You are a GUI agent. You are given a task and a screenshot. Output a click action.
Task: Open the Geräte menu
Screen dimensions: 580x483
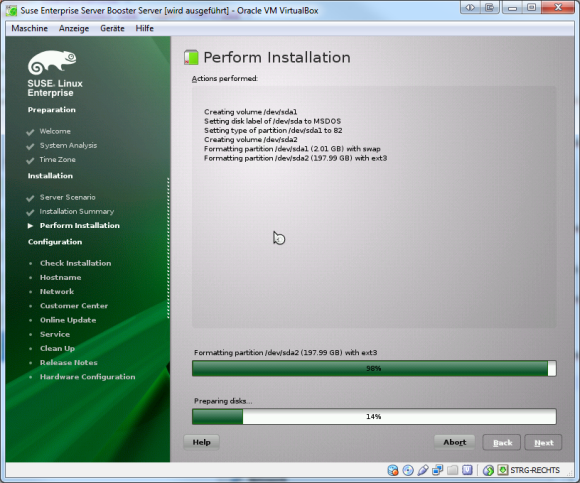(112, 28)
